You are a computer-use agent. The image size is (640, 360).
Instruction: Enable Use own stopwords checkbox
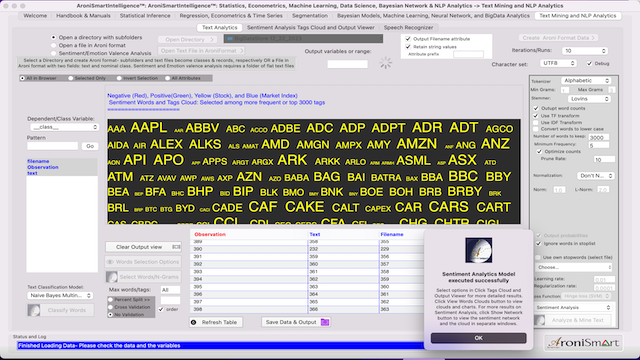coord(538,257)
